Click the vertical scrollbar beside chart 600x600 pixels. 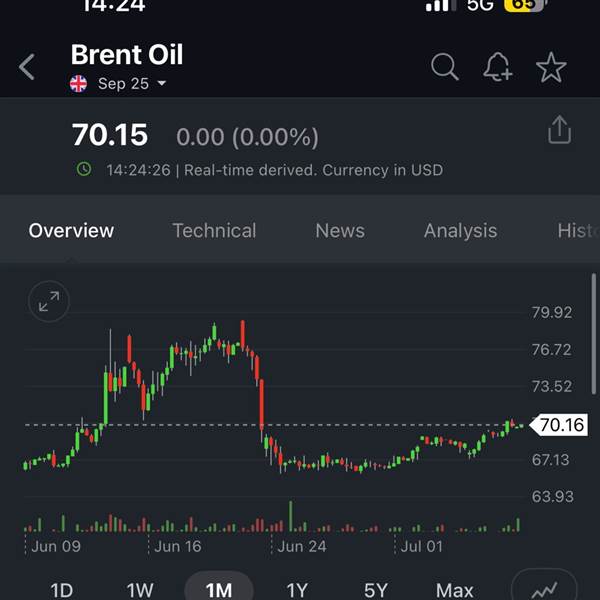pyautogui.click(x=594, y=334)
